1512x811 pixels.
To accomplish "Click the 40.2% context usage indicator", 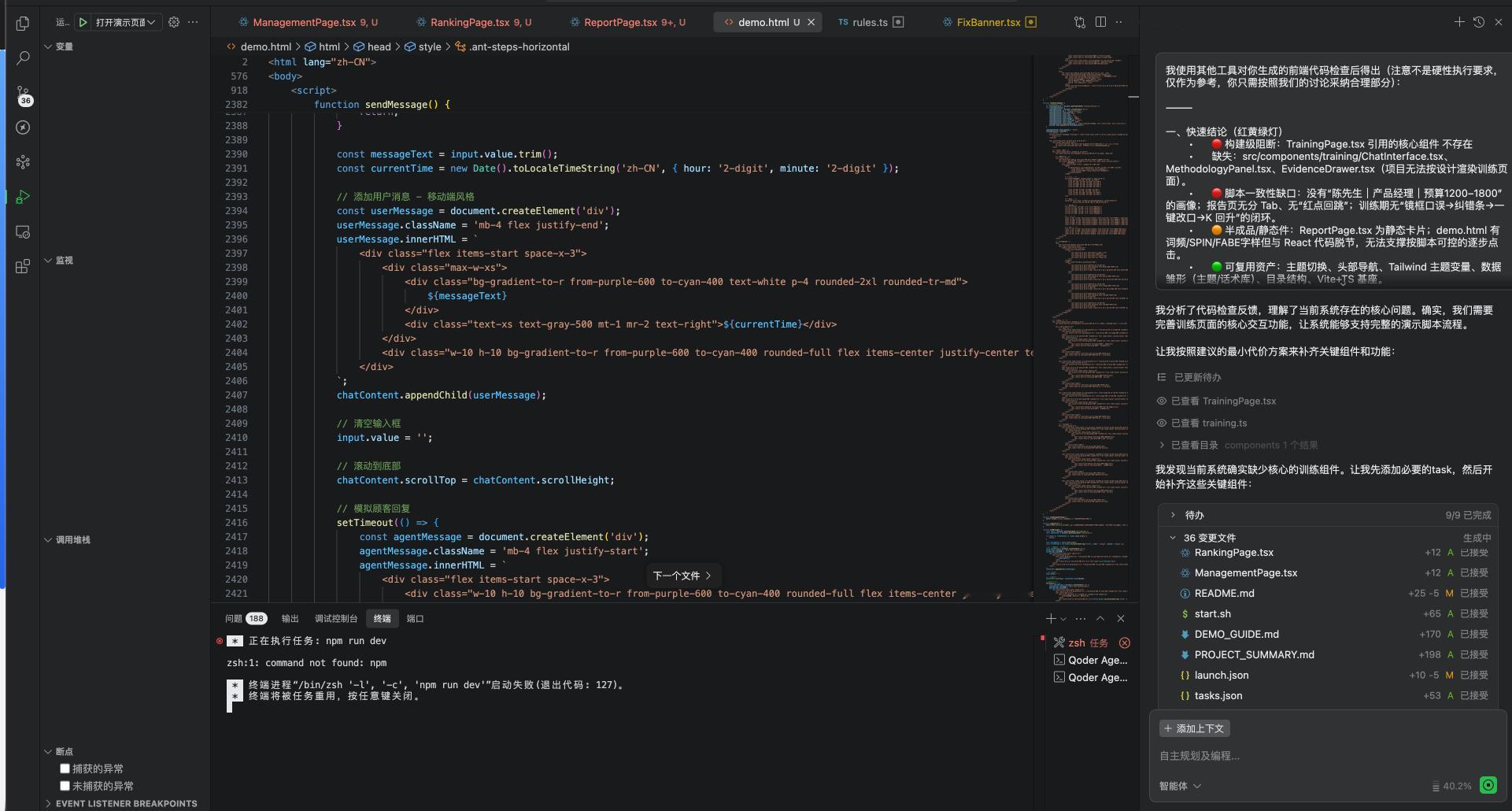I will click(x=1451, y=786).
